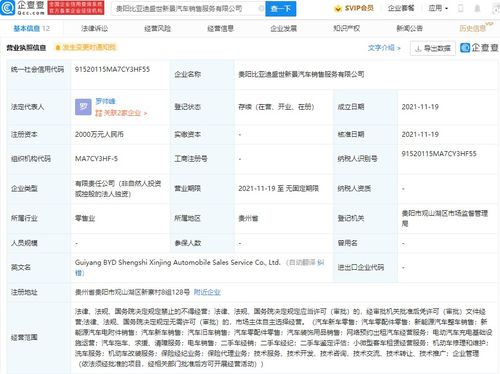
Task: Click the 2000万元人民币 registered capital value
Action: tap(99, 134)
